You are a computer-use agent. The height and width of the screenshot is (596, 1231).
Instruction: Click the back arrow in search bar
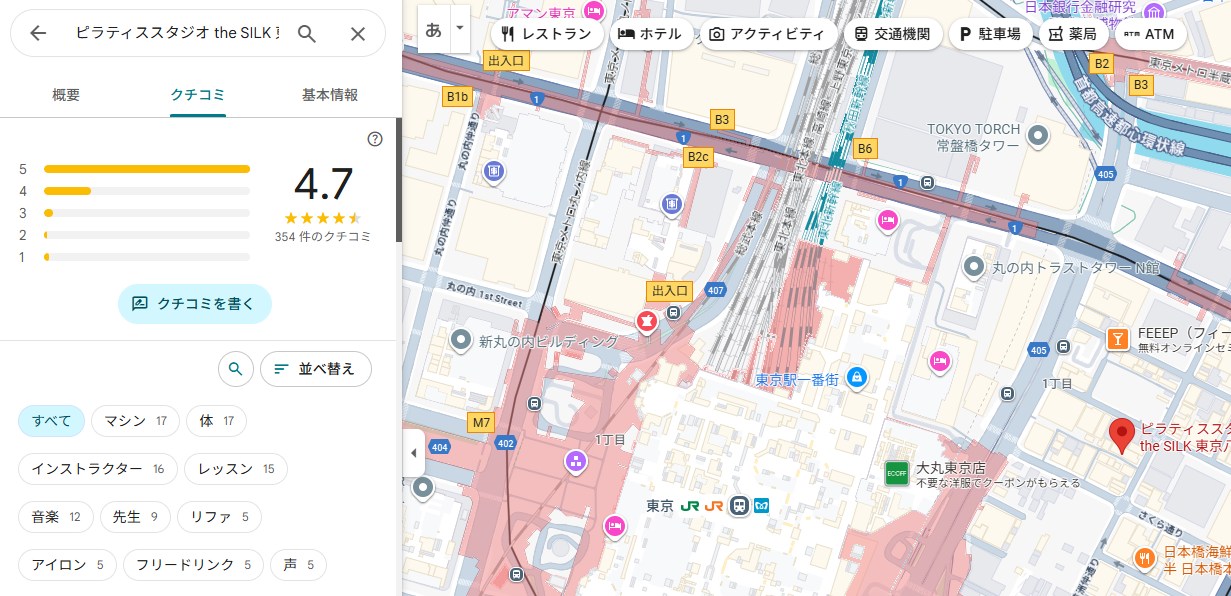coord(38,34)
